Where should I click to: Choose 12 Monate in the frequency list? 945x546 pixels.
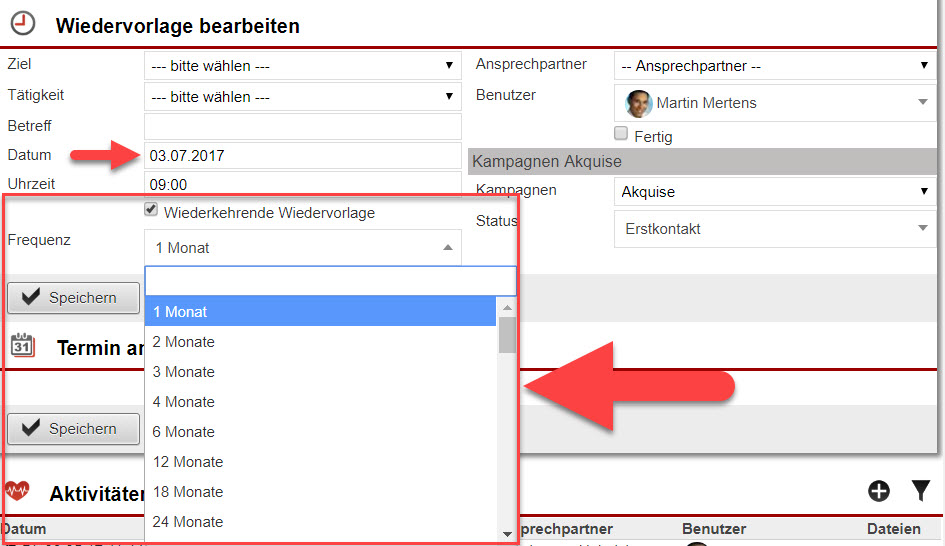(188, 462)
